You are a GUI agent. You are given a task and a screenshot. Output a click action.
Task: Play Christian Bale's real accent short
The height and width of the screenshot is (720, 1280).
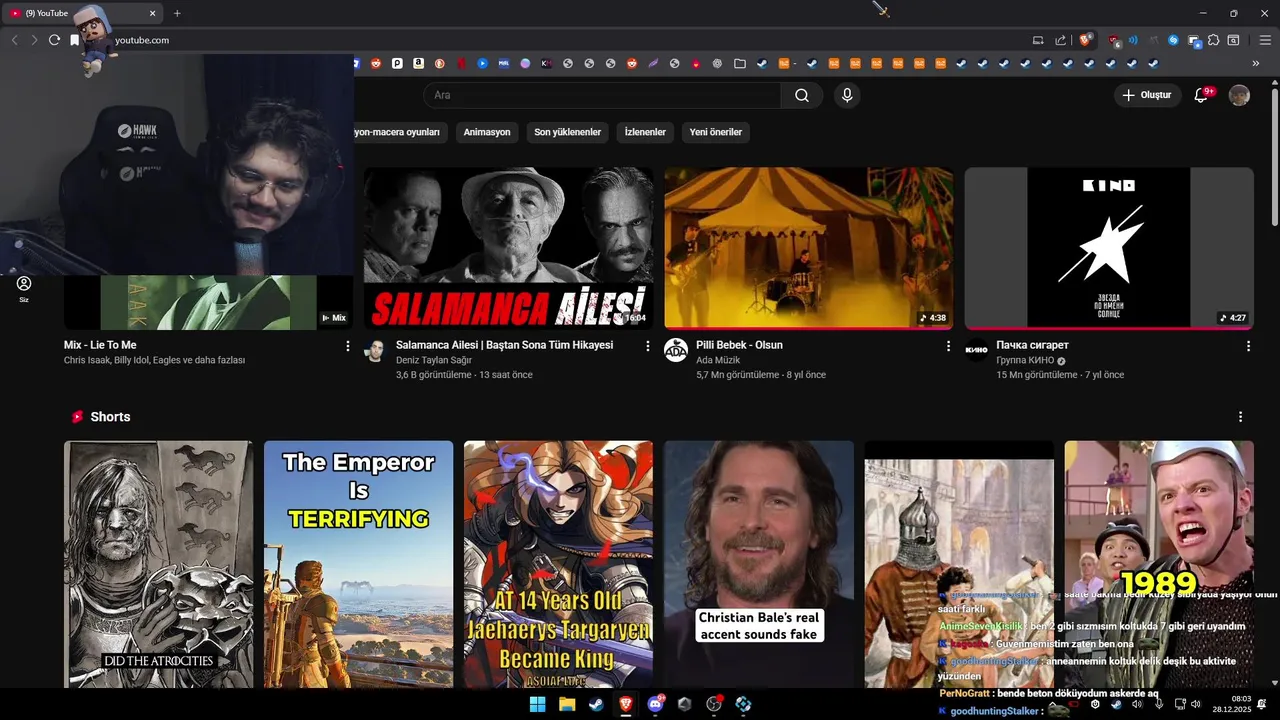coord(759,564)
